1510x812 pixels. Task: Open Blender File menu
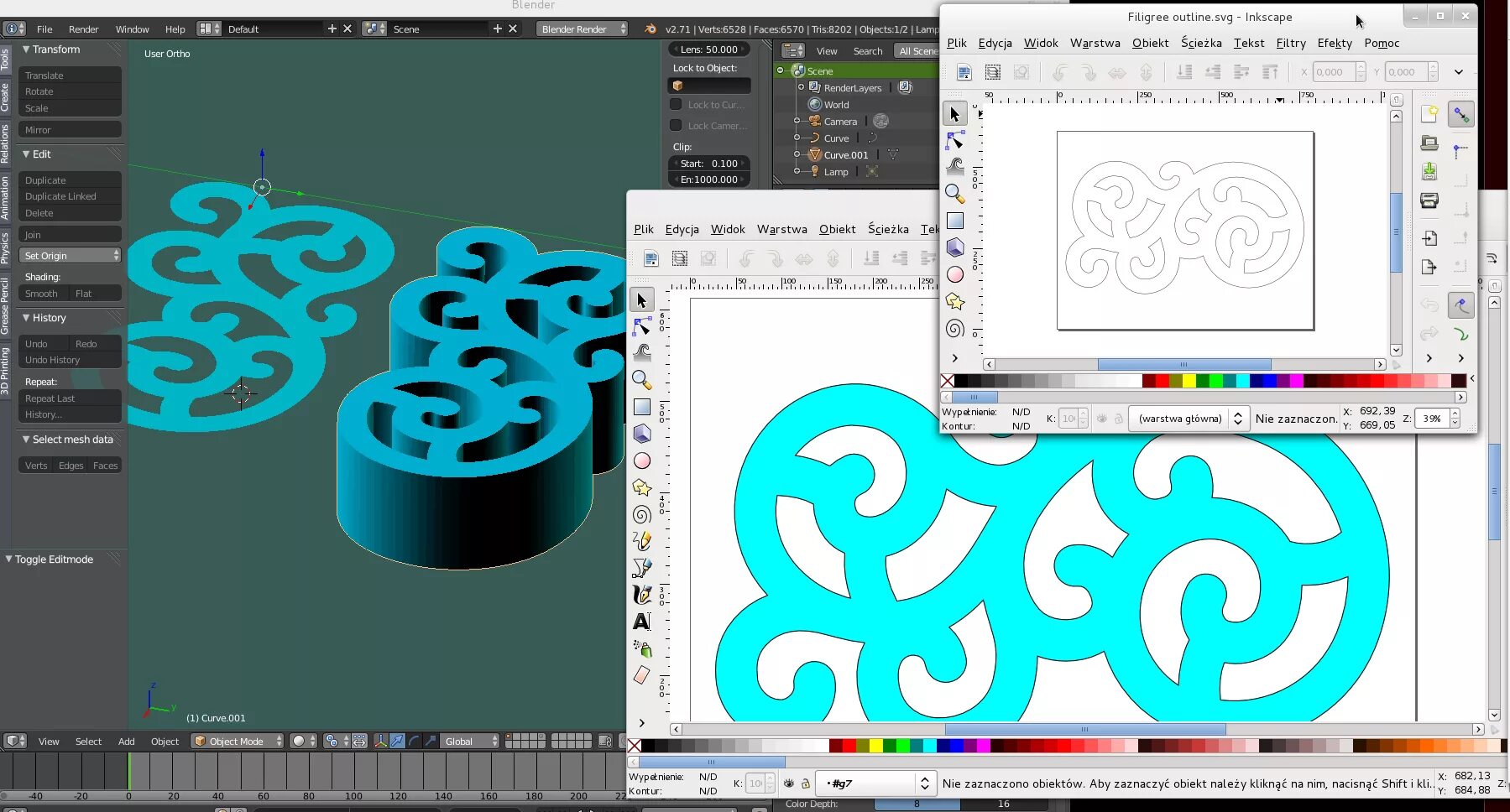coord(44,29)
